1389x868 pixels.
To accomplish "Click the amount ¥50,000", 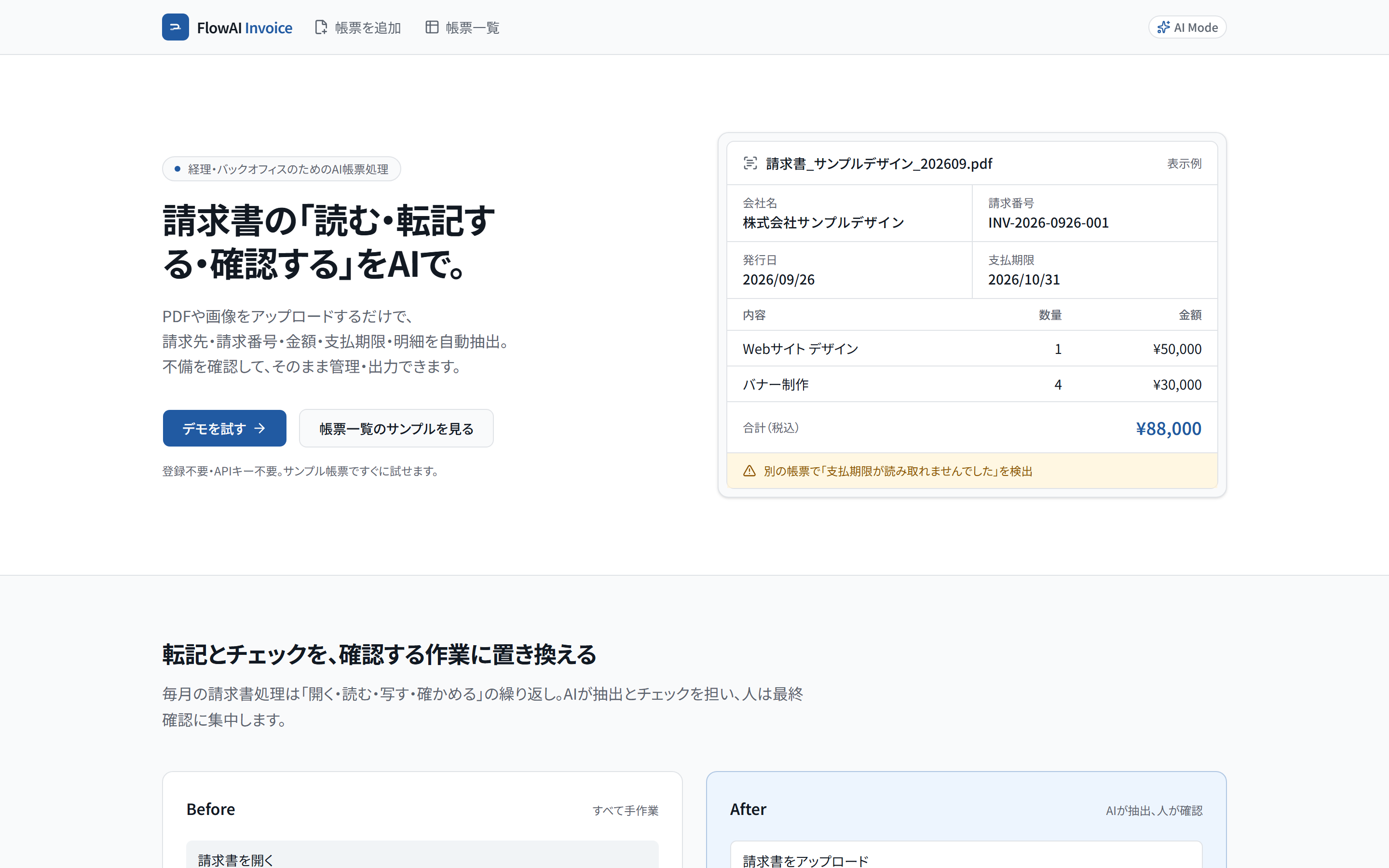I will tap(1177, 349).
